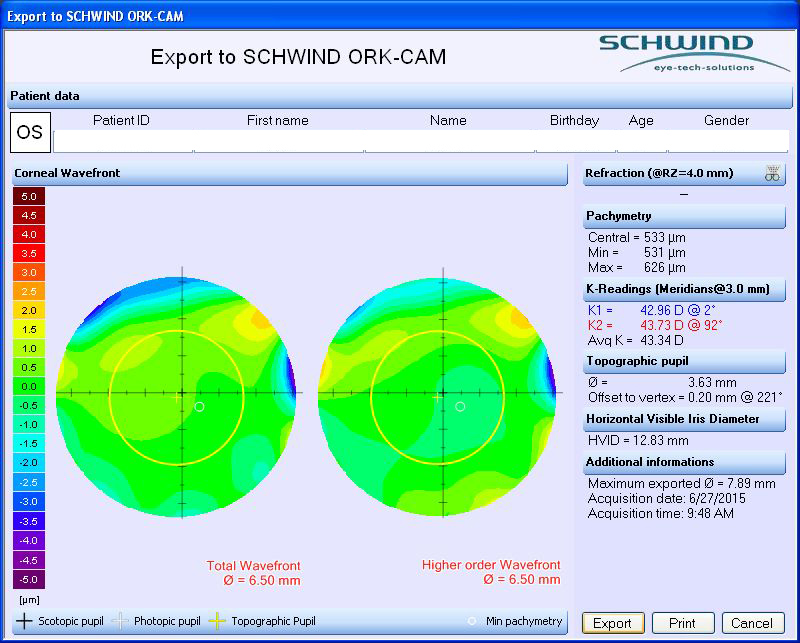Select the 2.0 yellow scale swatch
This screenshot has height=643, width=800.
(29, 310)
